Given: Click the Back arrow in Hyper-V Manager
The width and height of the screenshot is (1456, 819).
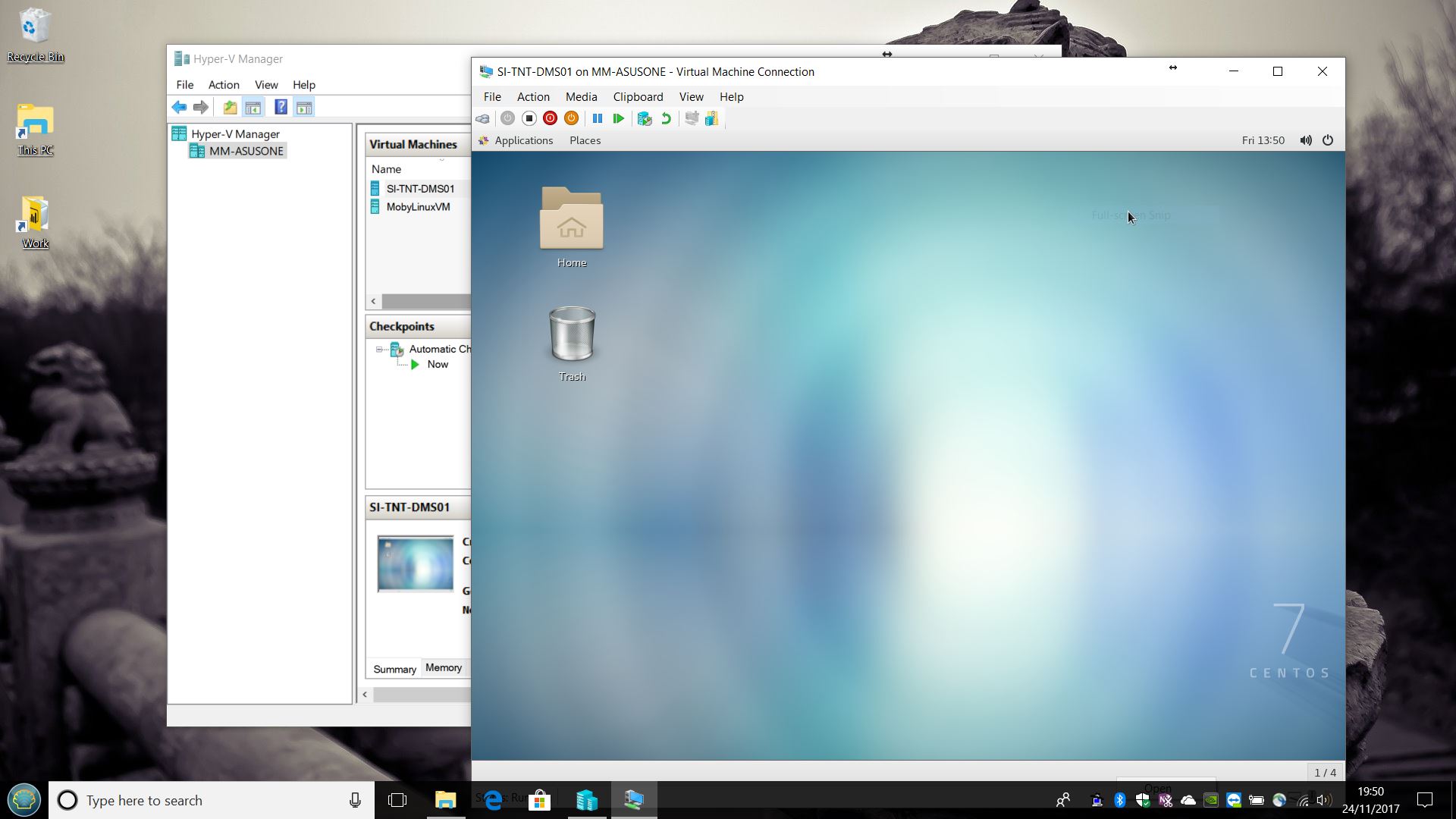Looking at the screenshot, I should [179, 108].
